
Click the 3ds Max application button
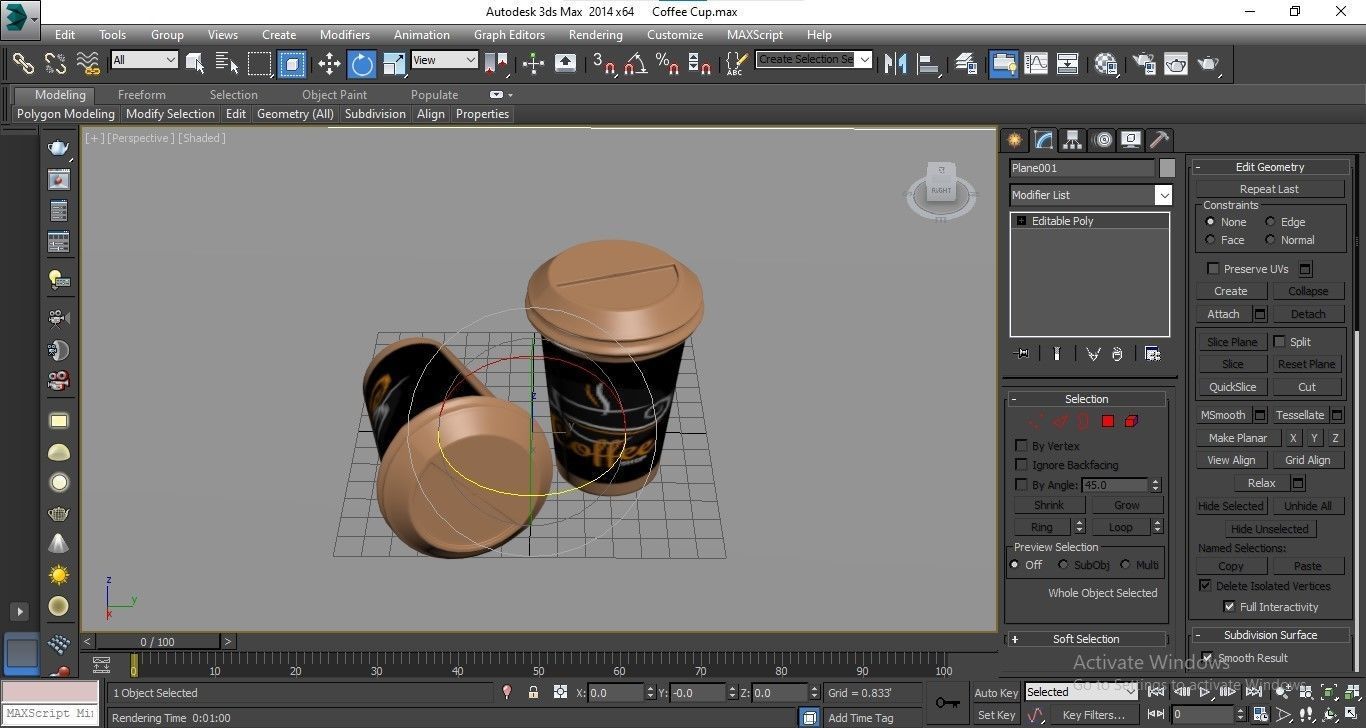[x=21, y=18]
